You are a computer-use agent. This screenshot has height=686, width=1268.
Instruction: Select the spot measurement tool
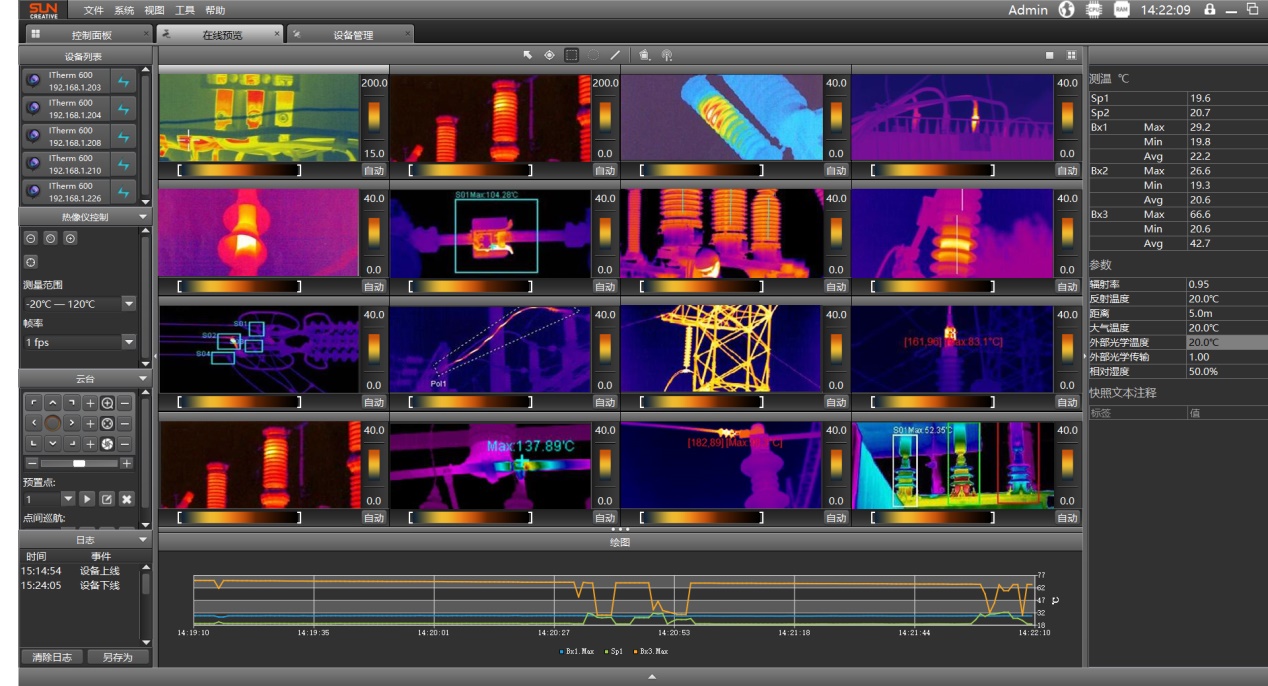coord(549,55)
